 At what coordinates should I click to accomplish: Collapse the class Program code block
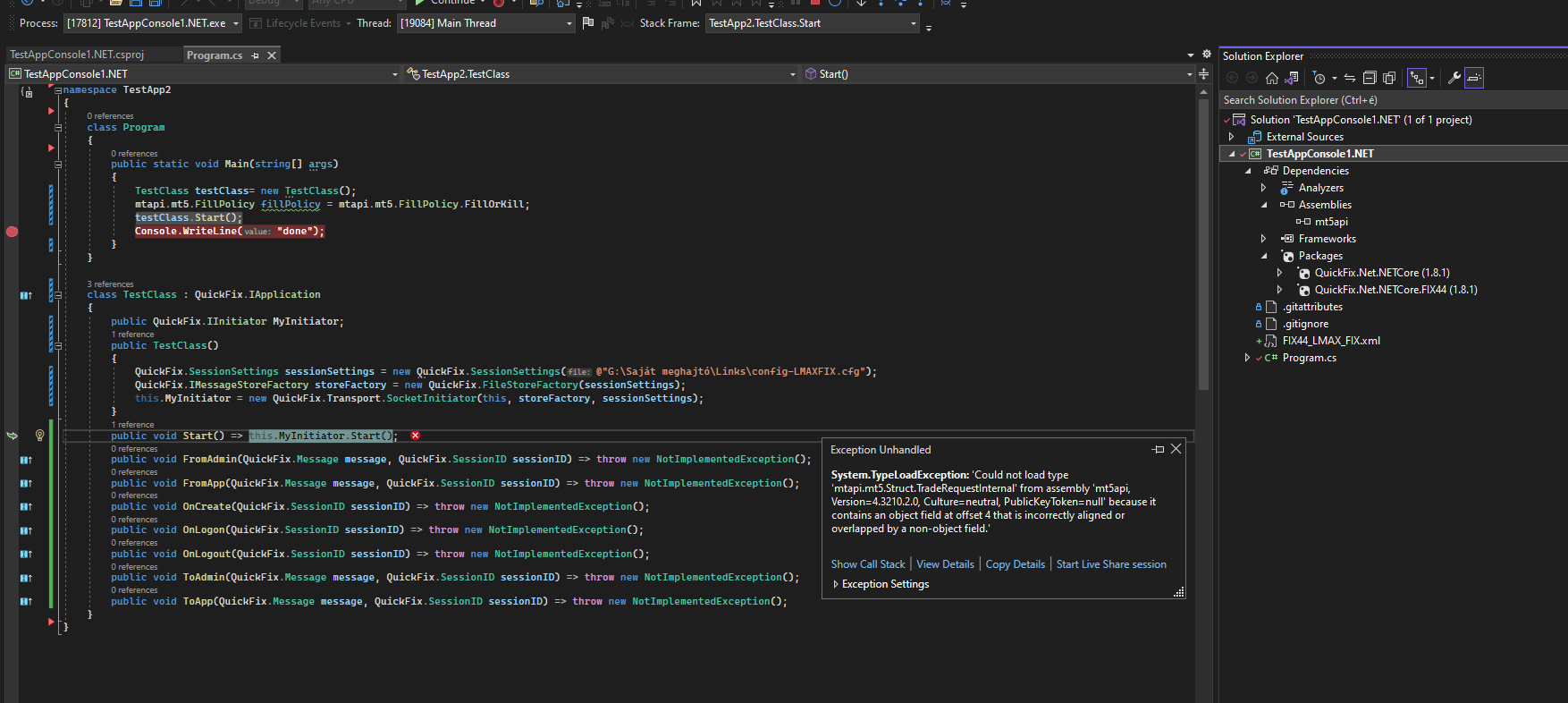click(x=58, y=128)
